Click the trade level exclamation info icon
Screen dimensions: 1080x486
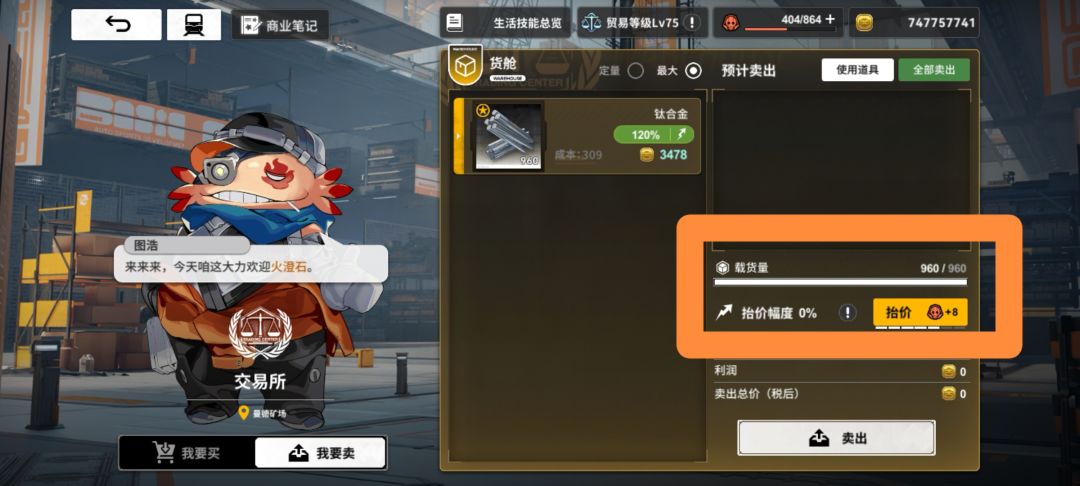(x=691, y=23)
